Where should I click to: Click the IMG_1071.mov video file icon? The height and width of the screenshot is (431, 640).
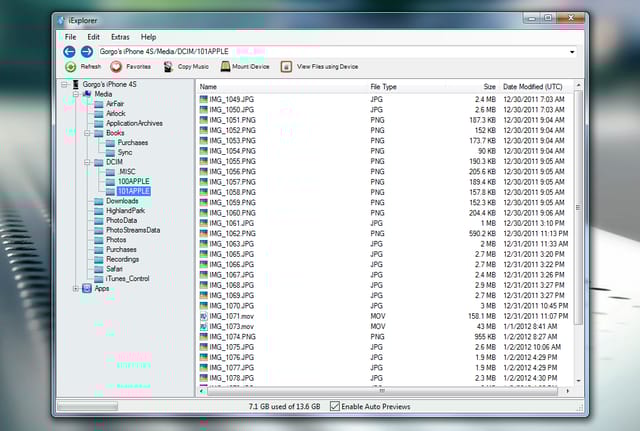[x=204, y=316]
